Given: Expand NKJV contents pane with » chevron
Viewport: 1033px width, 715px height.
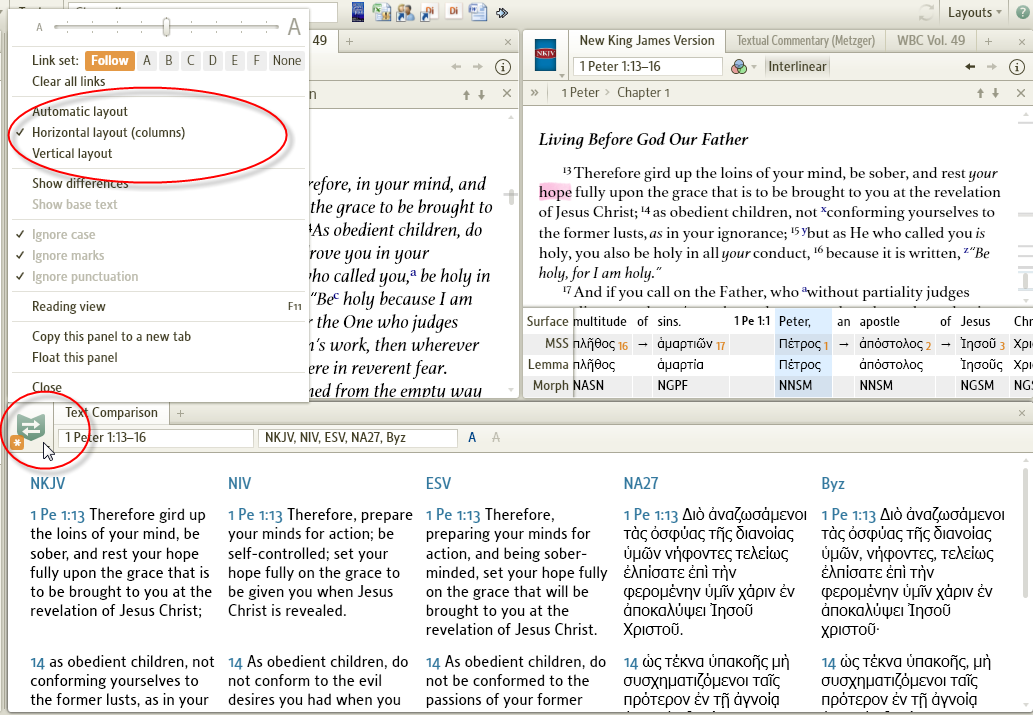Looking at the screenshot, I should pos(534,93).
